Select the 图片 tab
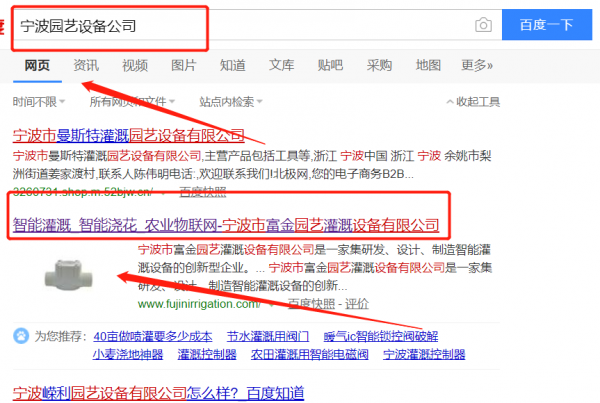Viewport: 600px width, 403px height. (x=184, y=65)
